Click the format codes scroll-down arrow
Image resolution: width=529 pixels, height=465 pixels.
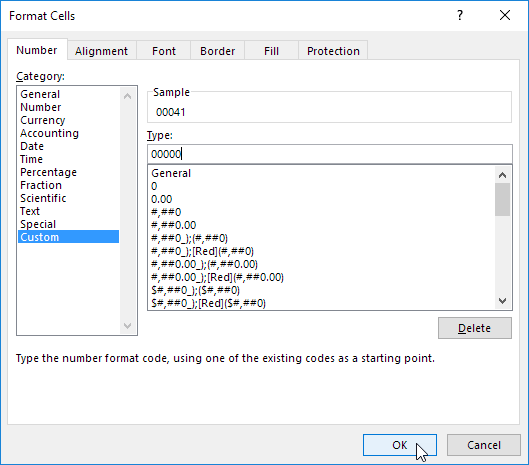502,301
